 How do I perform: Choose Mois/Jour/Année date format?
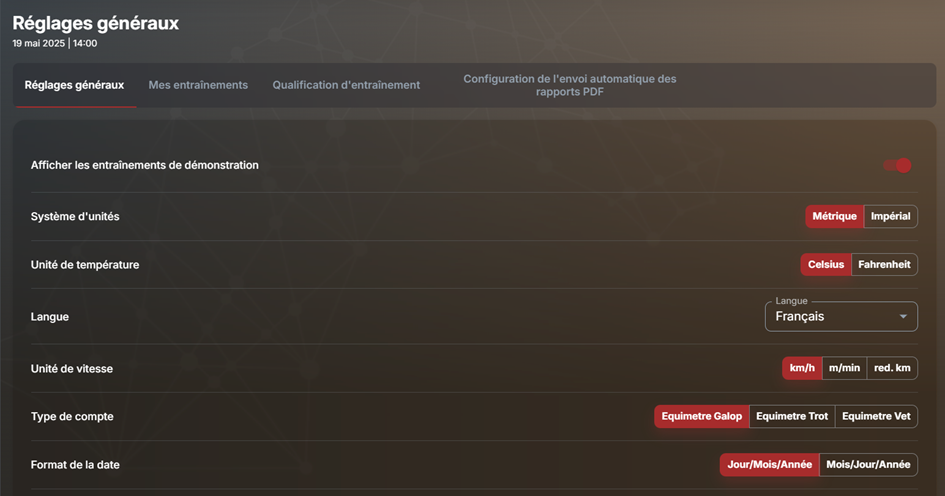point(868,465)
